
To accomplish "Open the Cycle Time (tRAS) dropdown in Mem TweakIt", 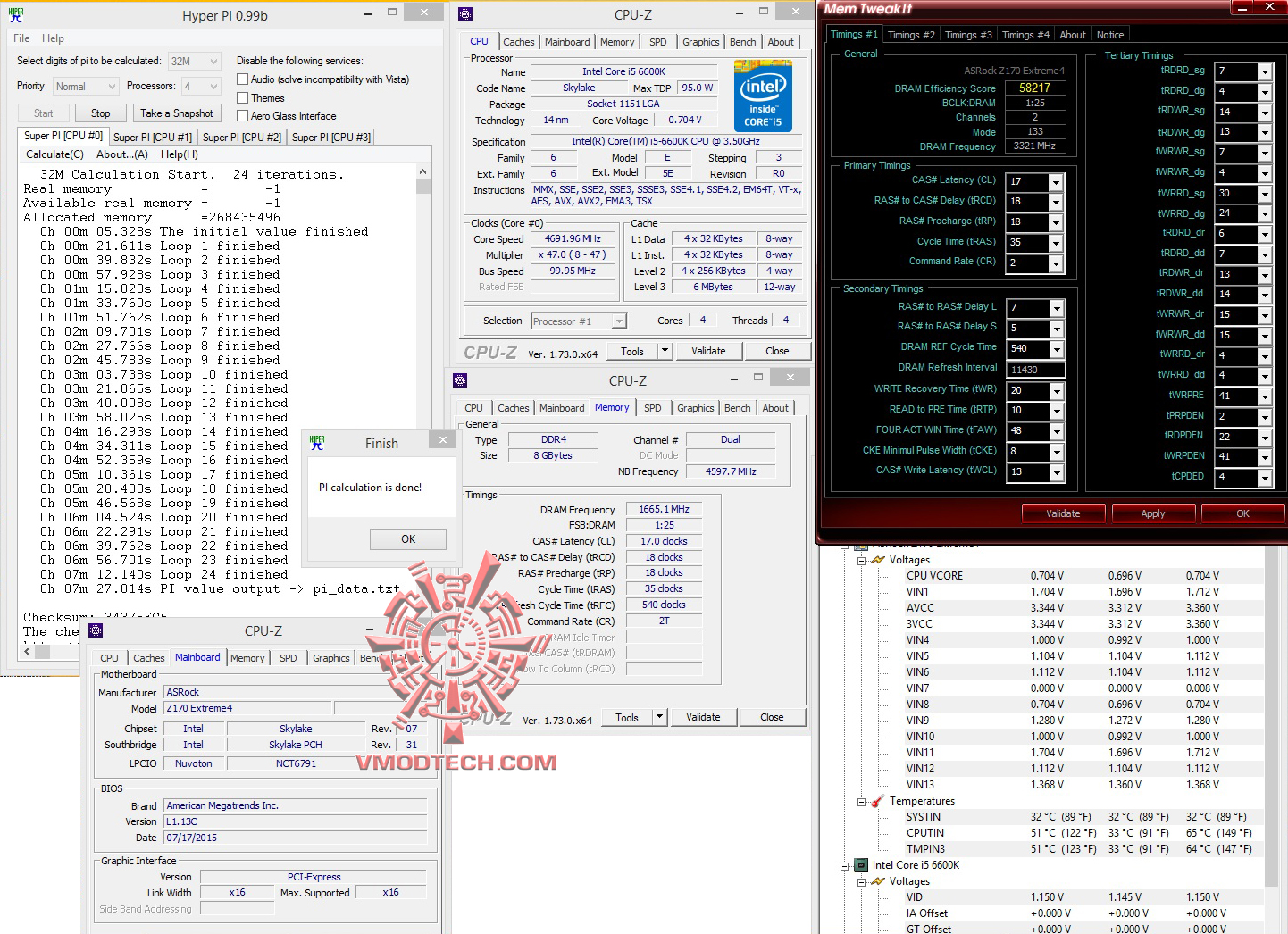I will pyautogui.click(x=1056, y=243).
